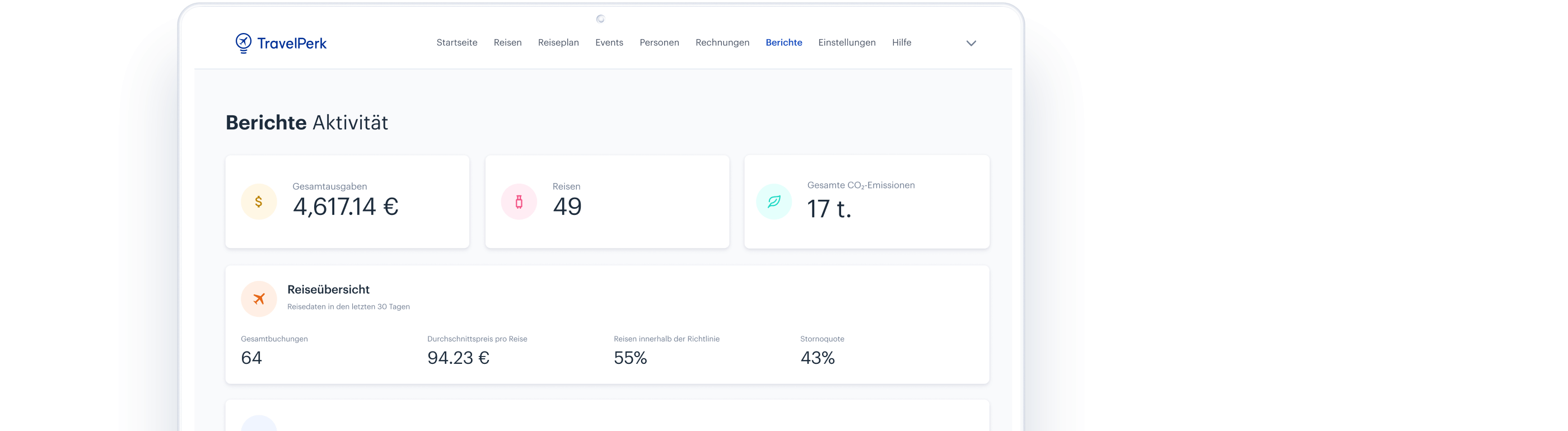Select the 4,617.14 € total spend value
Viewport: 1568px width, 431px height.
coord(346,207)
